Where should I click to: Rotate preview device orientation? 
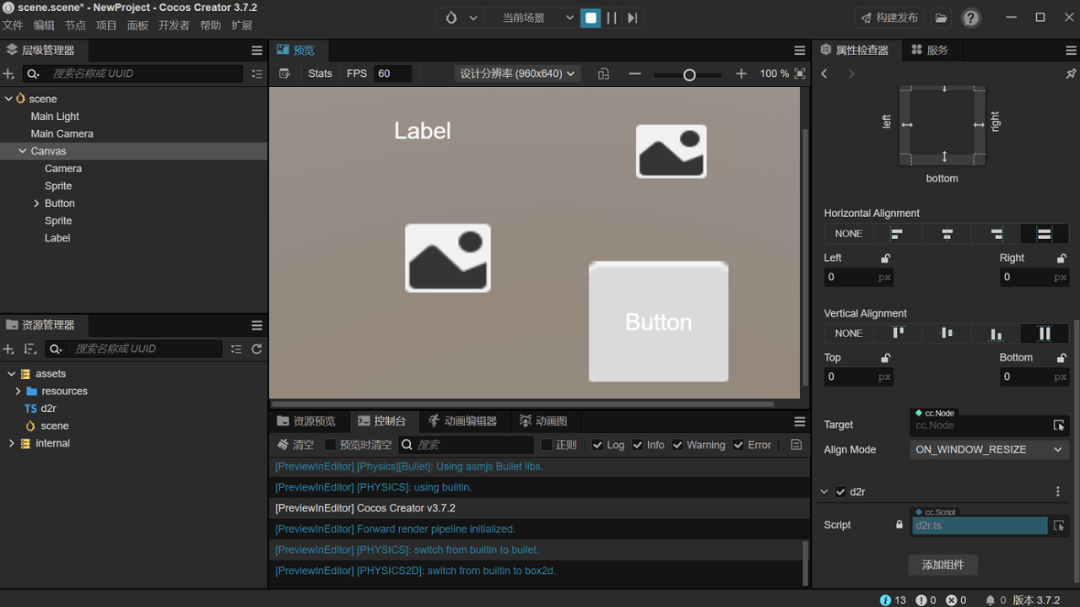(603, 74)
